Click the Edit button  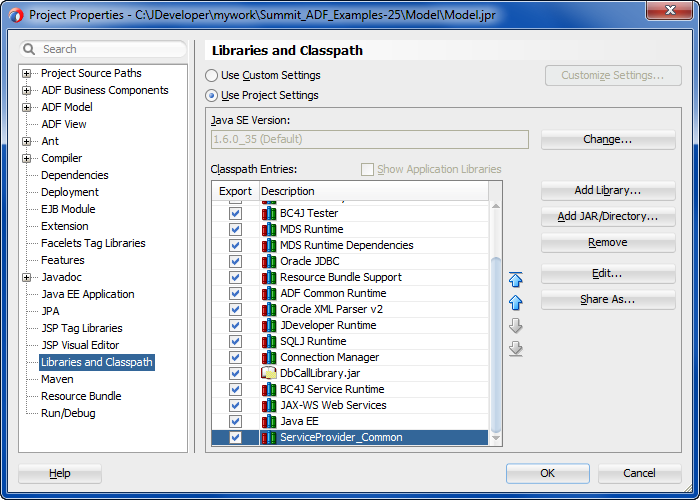click(x=608, y=274)
